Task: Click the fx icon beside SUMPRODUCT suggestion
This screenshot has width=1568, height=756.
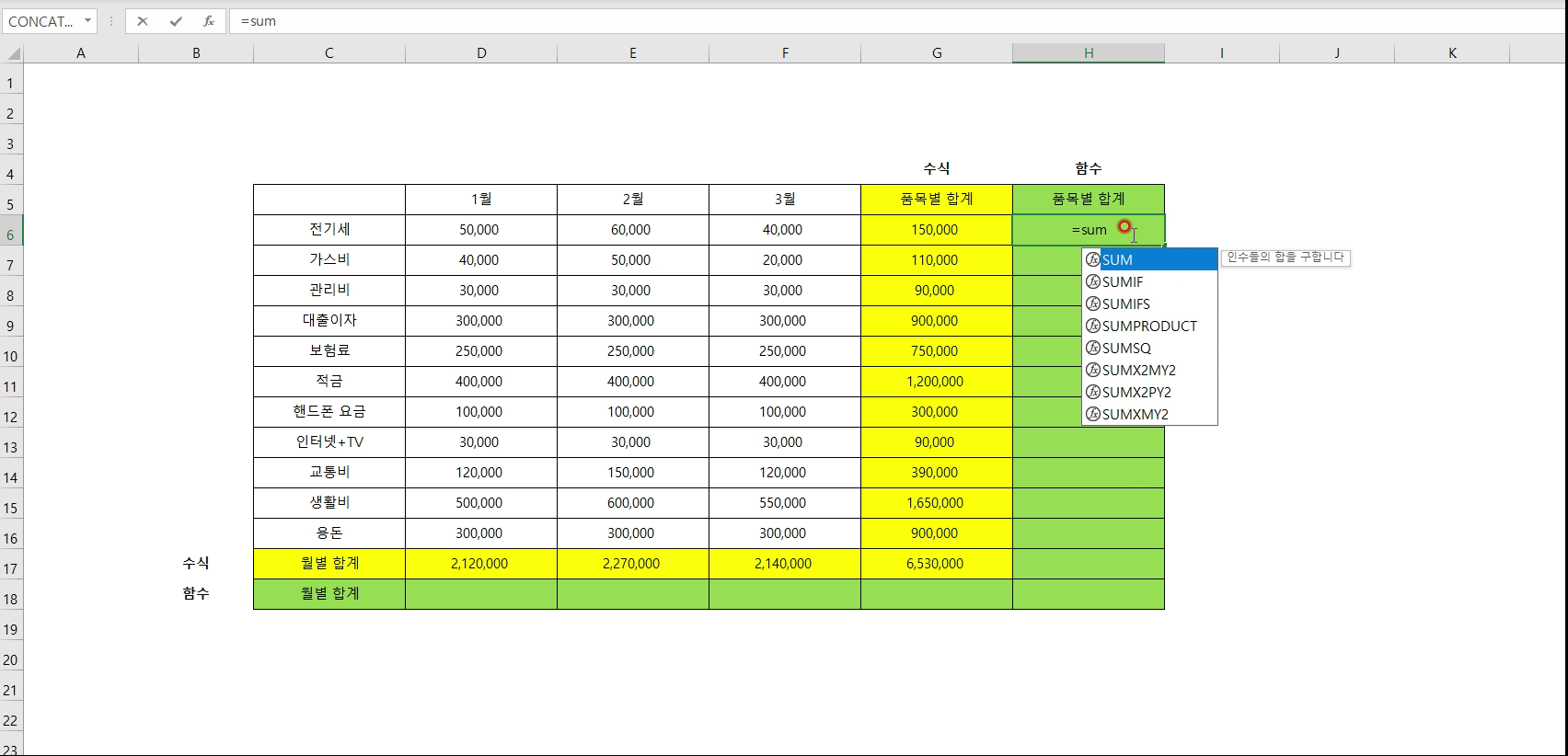Action: [x=1092, y=326]
